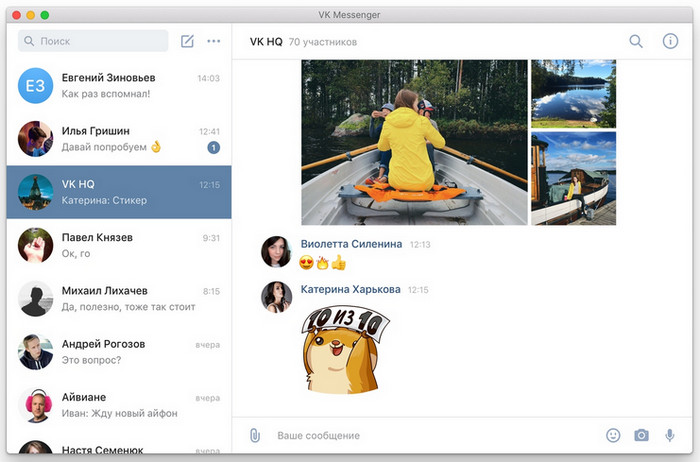Open the Айвиане conversation
This screenshot has width=700, height=462.
pyautogui.click(x=119, y=405)
